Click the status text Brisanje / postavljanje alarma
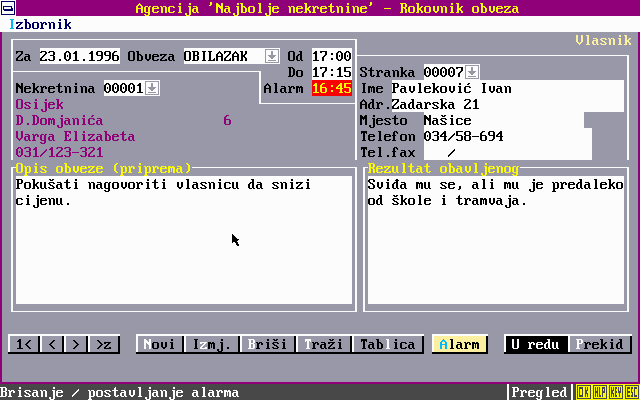 (120, 392)
